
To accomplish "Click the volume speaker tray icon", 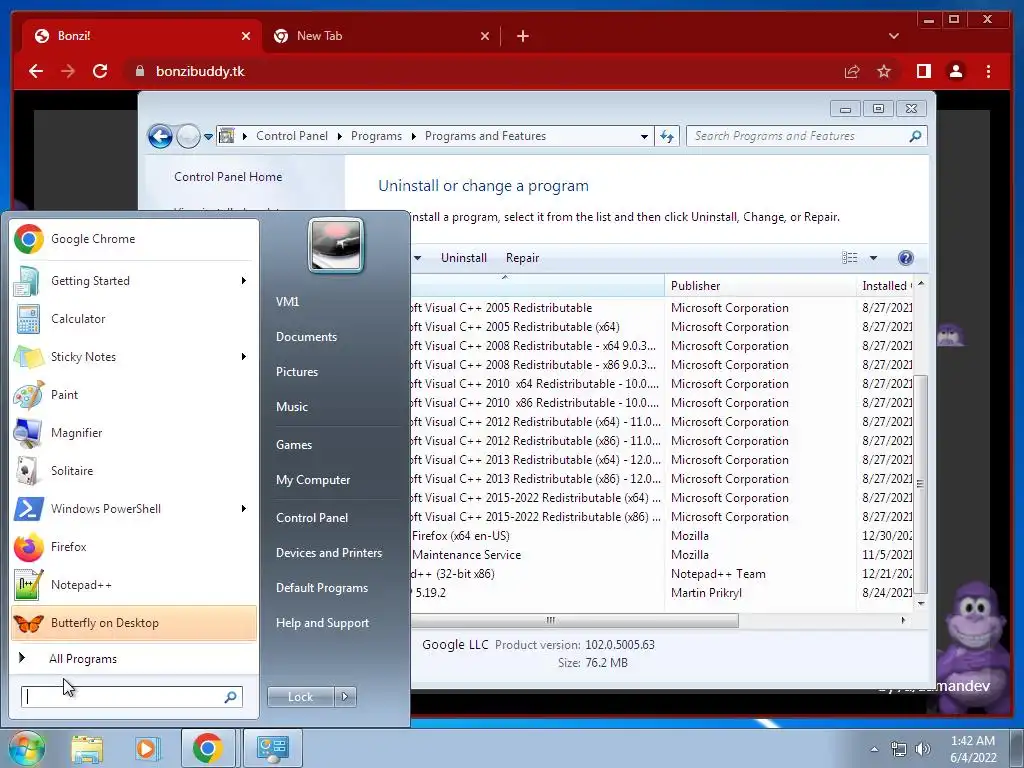I will point(923,749).
